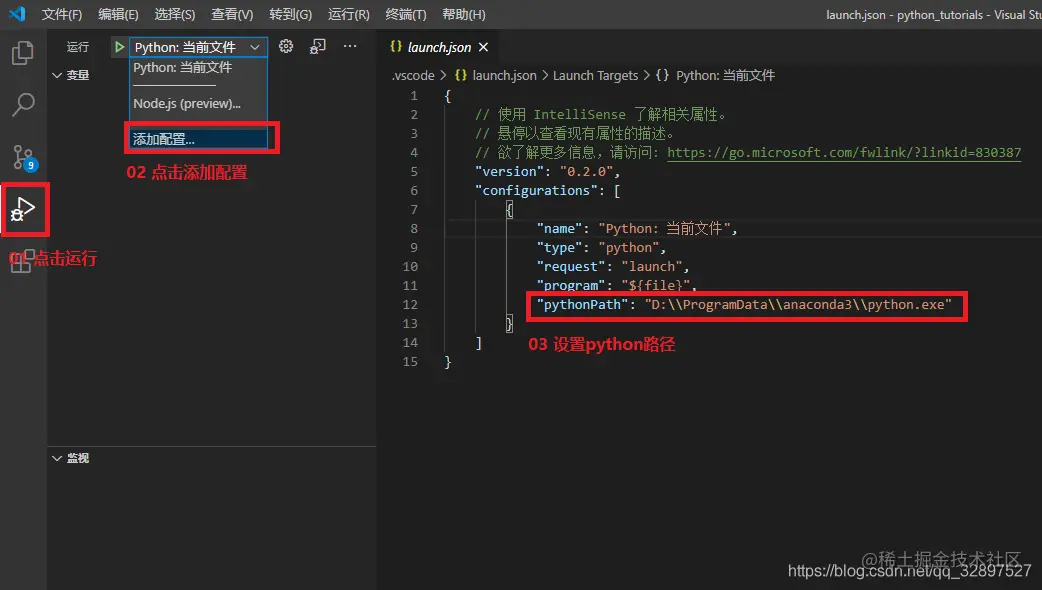
Task: Open the 转到(G) menu
Action: tap(290, 15)
